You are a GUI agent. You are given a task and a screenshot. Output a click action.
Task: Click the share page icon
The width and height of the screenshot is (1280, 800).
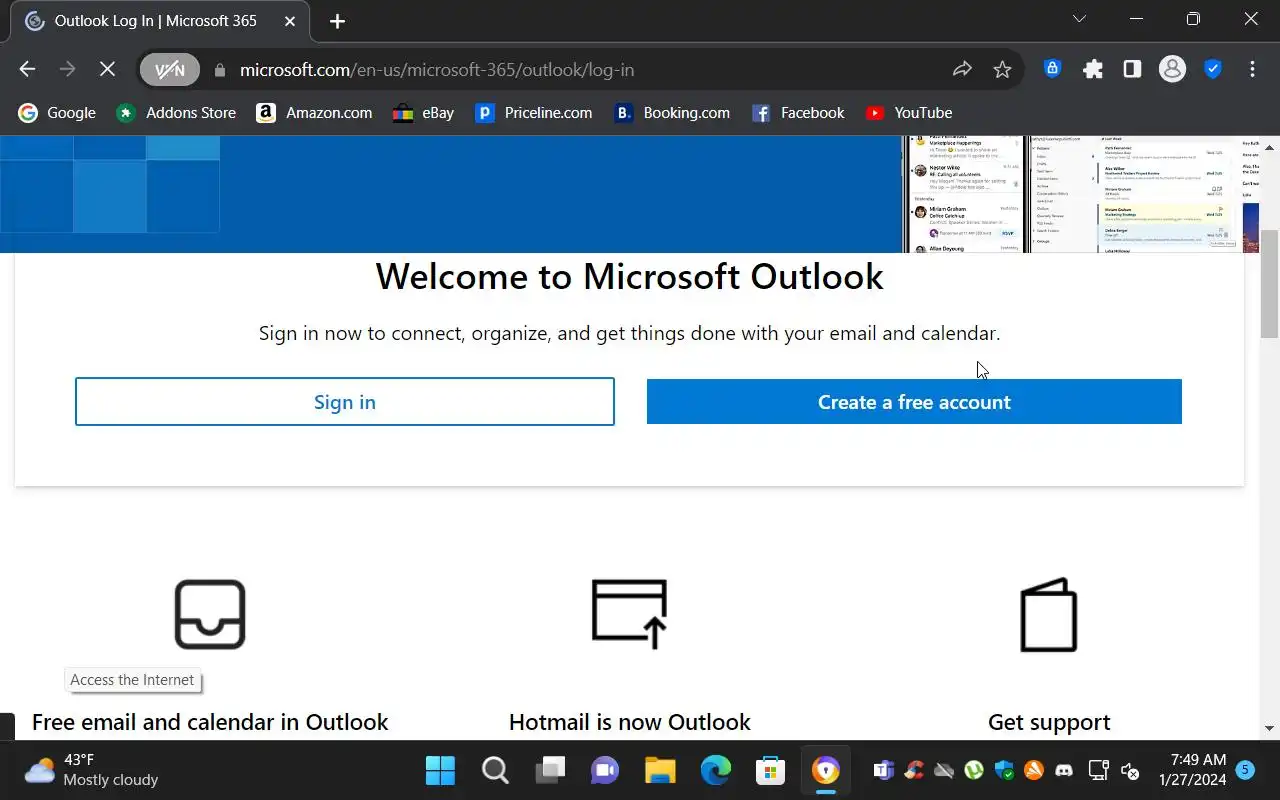pos(962,69)
